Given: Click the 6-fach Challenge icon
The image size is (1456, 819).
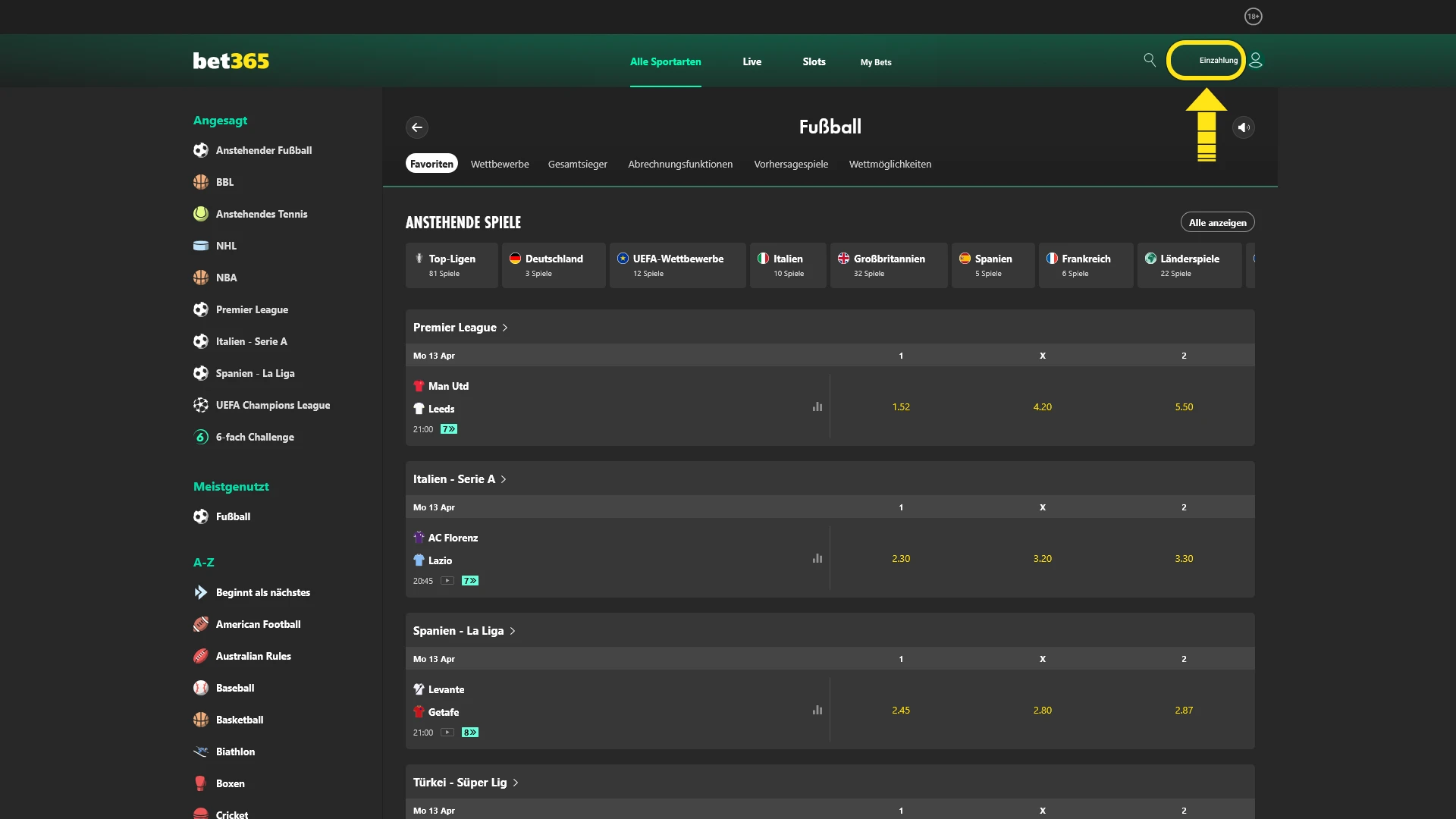Looking at the screenshot, I should pyautogui.click(x=200, y=437).
